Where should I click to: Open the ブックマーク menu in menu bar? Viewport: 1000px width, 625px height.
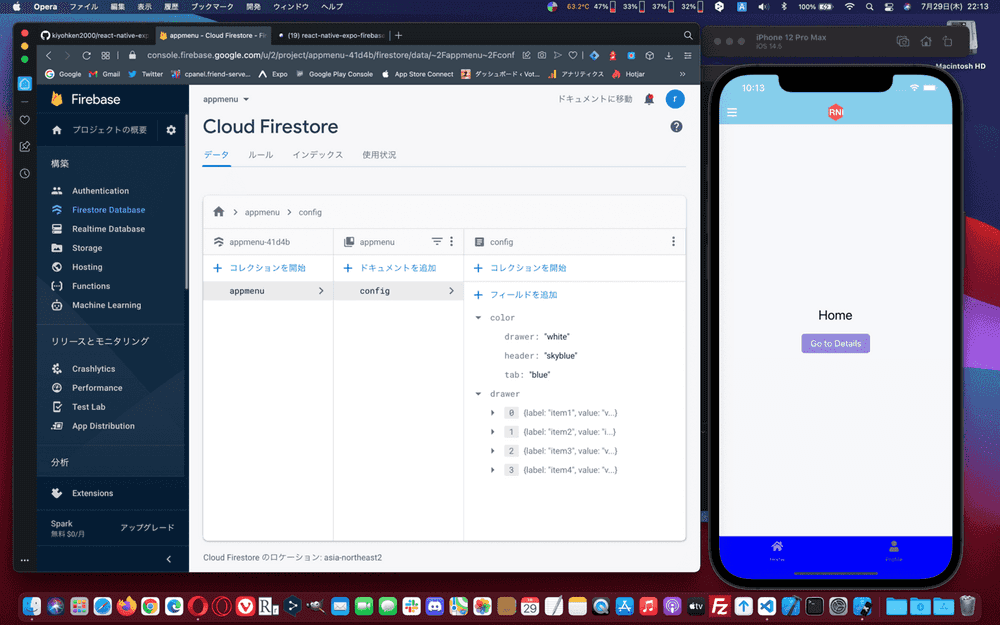tap(212, 7)
